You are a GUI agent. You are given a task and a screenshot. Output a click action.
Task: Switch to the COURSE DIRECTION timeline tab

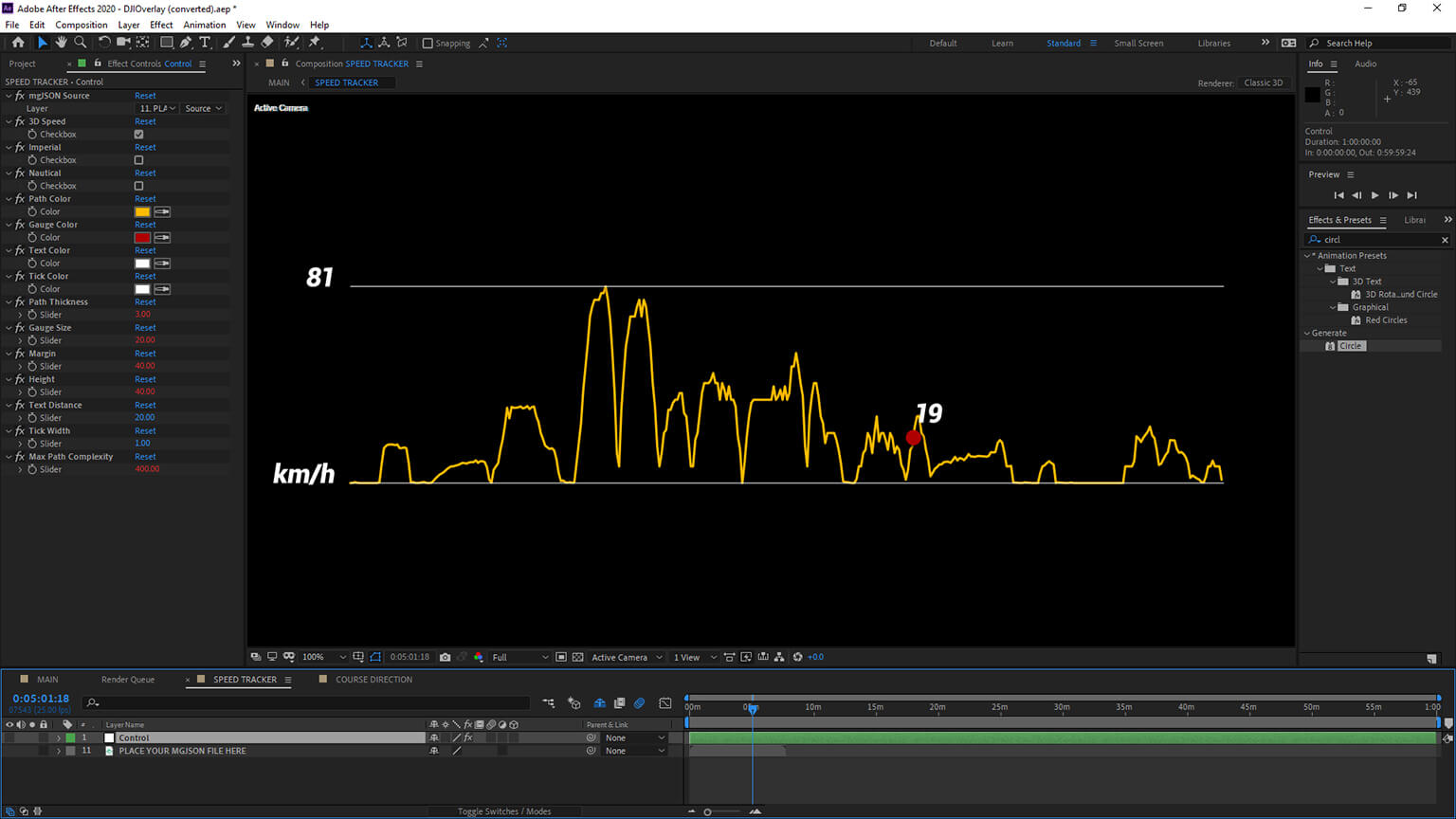(373, 680)
